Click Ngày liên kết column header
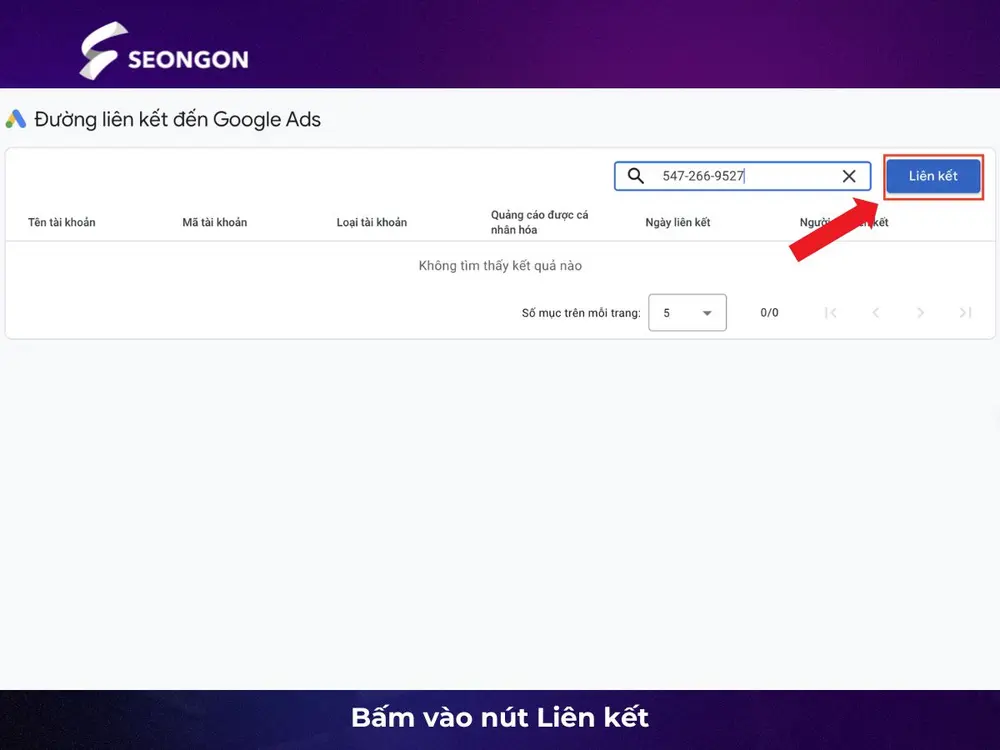The width and height of the screenshot is (1000, 750). pos(678,223)
